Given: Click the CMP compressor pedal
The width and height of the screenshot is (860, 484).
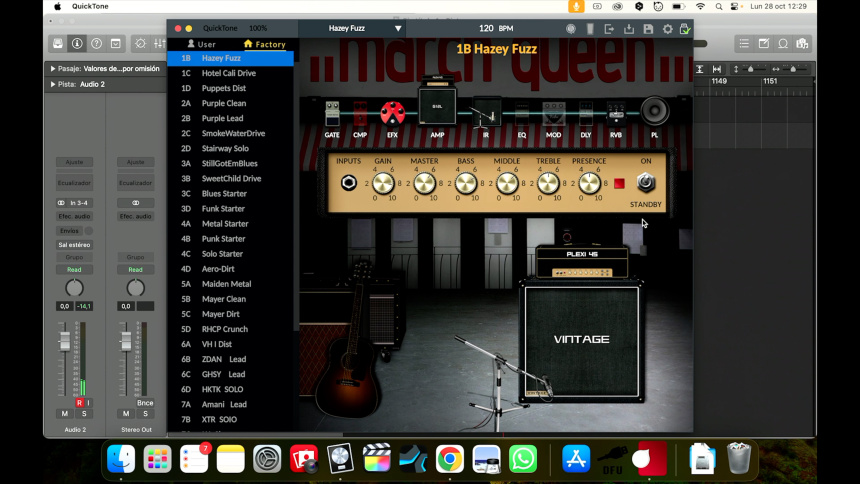Looking at the screenshot, I should 360,113.
